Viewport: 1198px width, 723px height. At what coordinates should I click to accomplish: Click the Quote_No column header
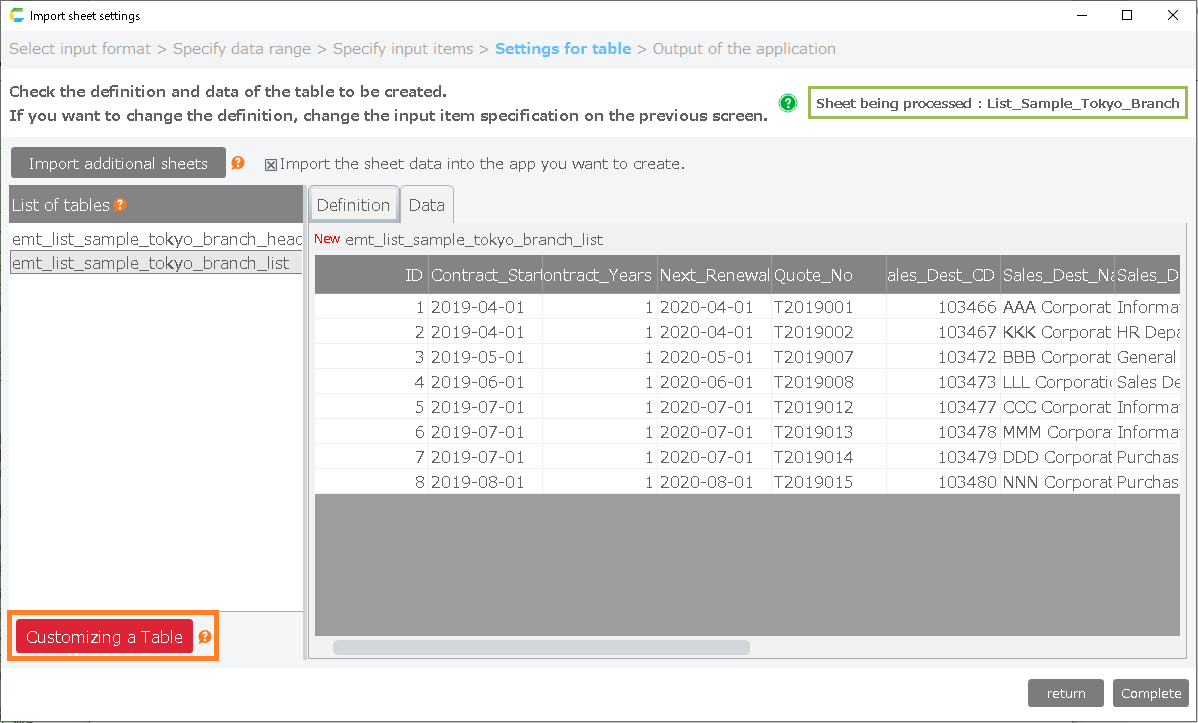point(828,275)
